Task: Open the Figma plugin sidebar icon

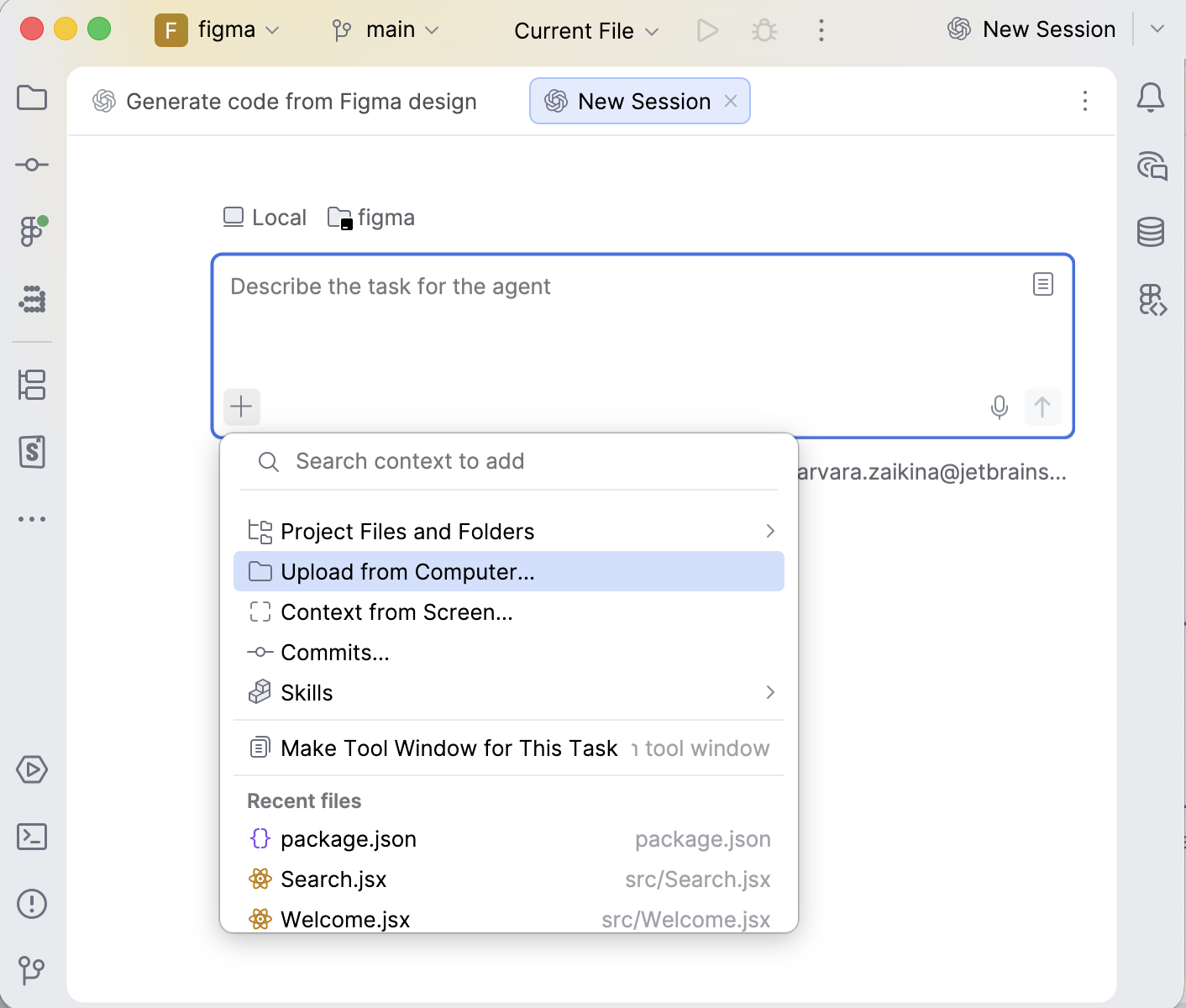Action: tap(32, 231)
